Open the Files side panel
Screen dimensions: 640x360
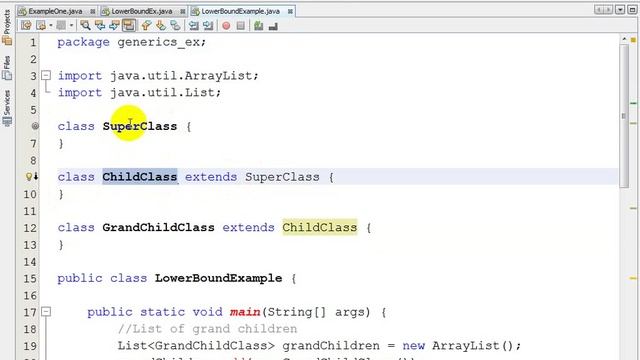point(7,68)
